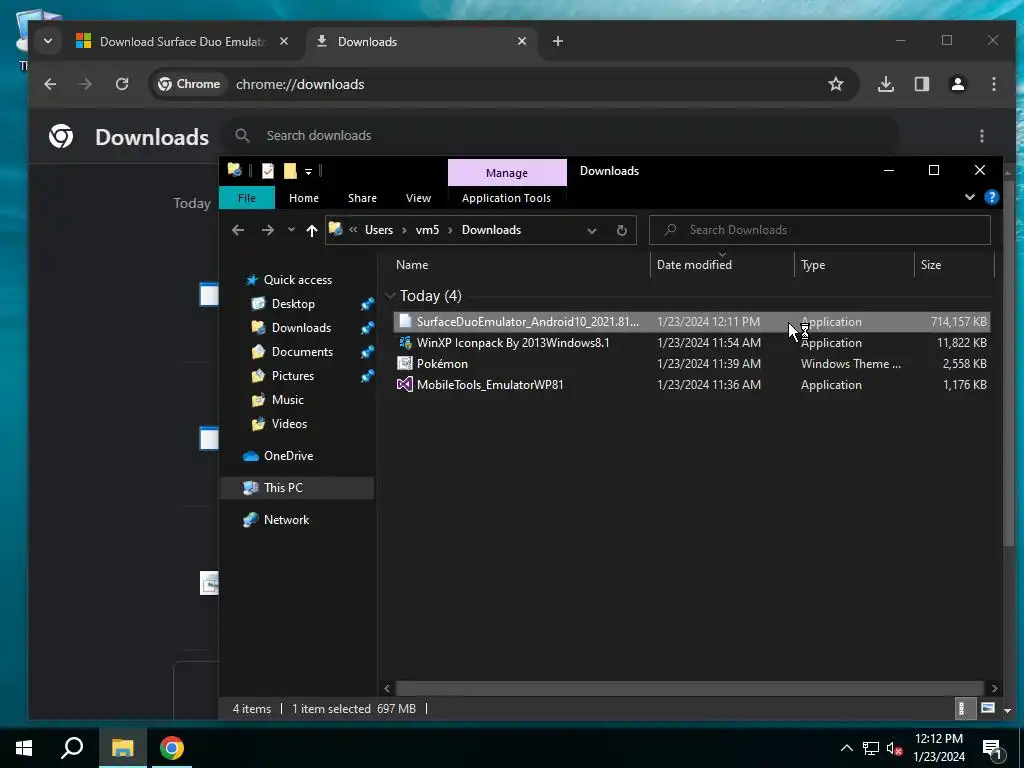Viewport: 1024px width, 768px height.
Task: Open the address bar history dropdown
Action: click(x=592, y=231)
